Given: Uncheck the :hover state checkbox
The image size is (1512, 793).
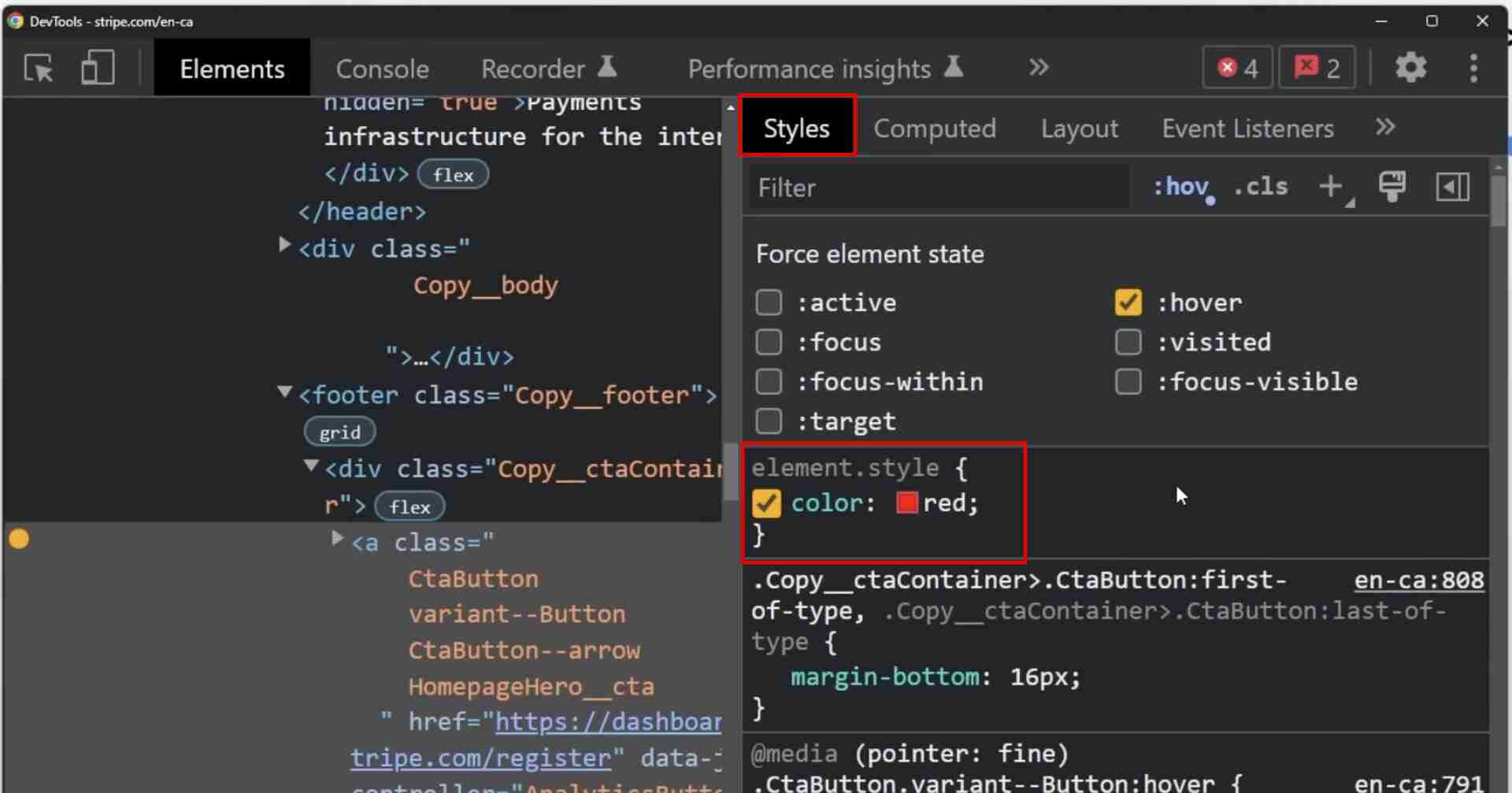Looking at the screenshot, I should (1128, 302).
